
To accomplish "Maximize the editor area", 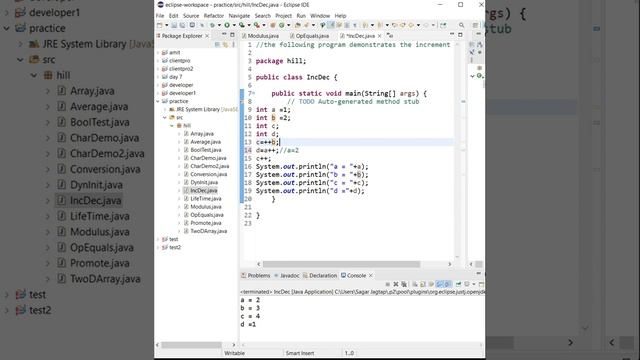I will coord(460,35).
